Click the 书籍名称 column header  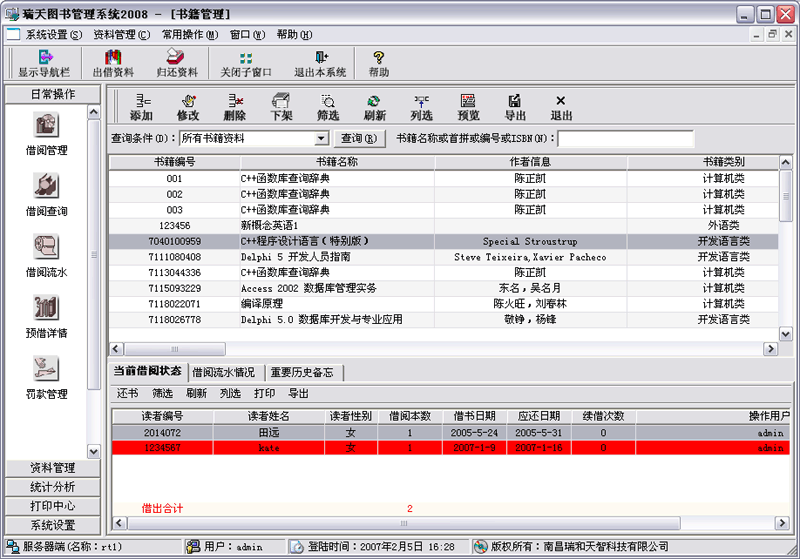337,162
